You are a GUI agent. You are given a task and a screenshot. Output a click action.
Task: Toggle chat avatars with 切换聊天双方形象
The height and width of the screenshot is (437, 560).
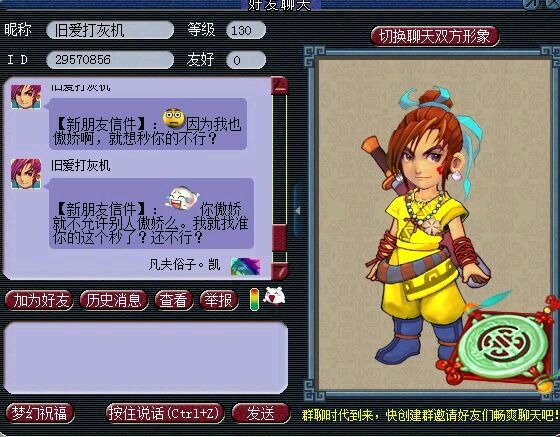click(434, 36)
